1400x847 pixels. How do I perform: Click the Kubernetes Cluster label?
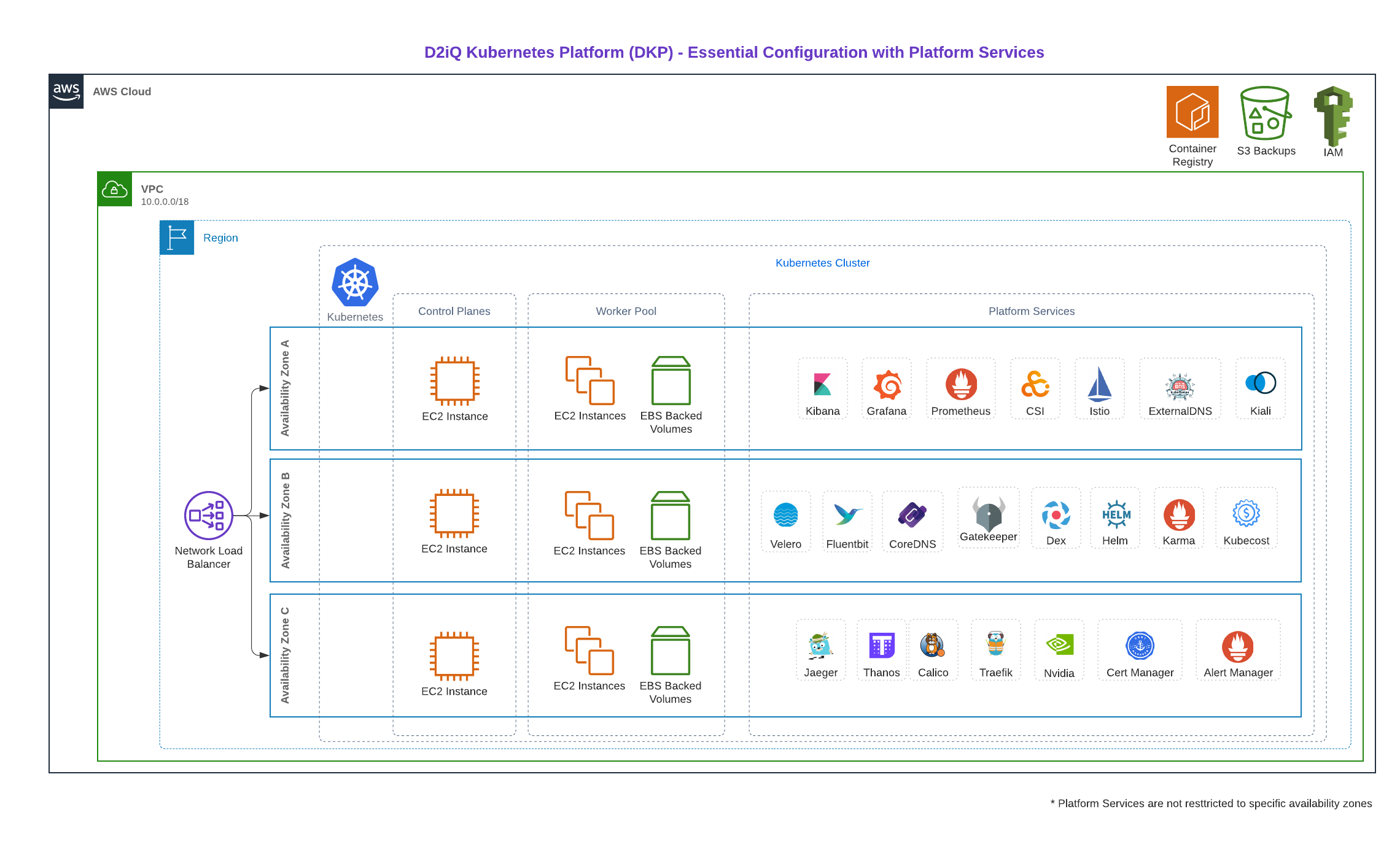(822, 263)
